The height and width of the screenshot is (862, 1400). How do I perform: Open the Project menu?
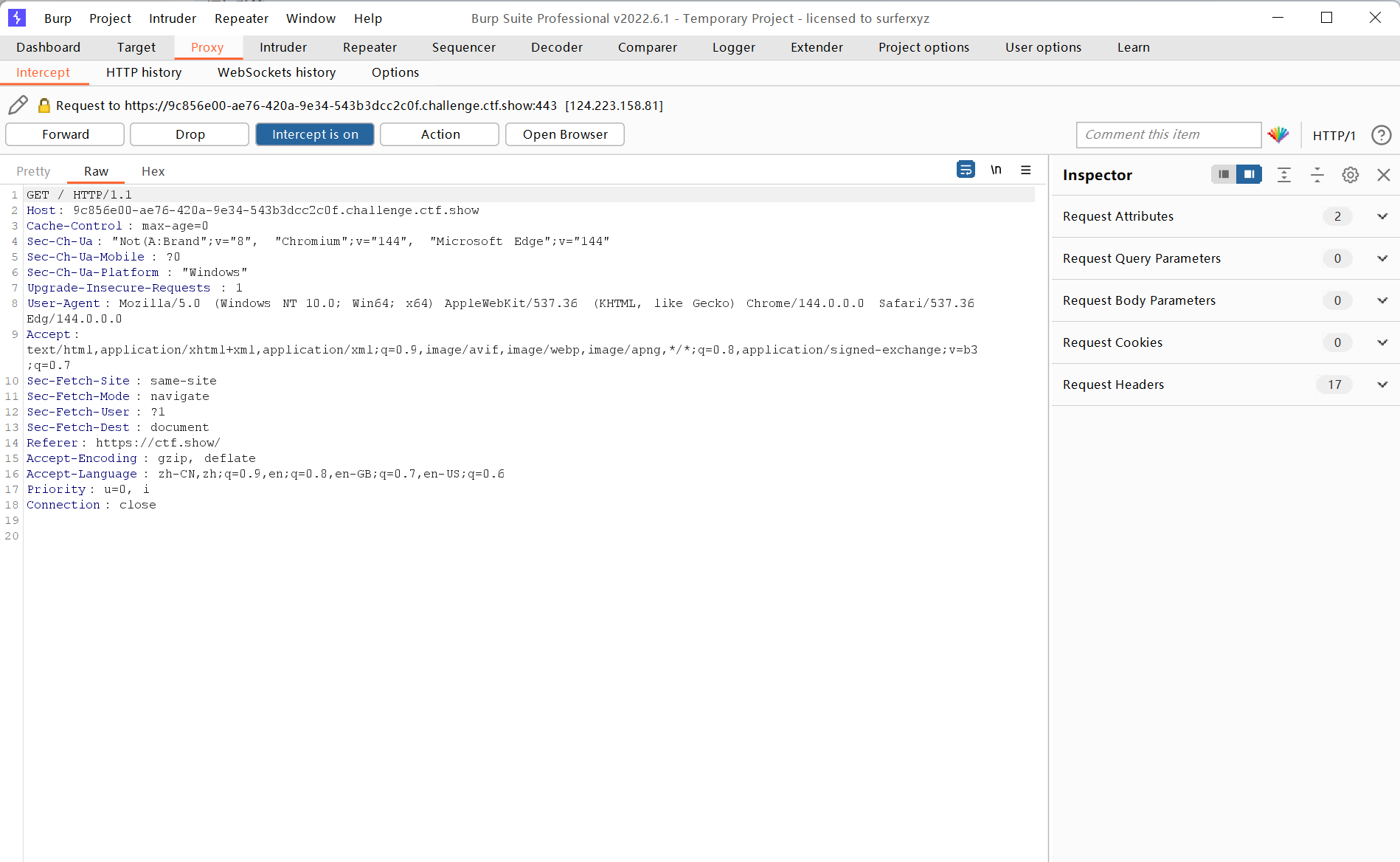pos(110,18)
